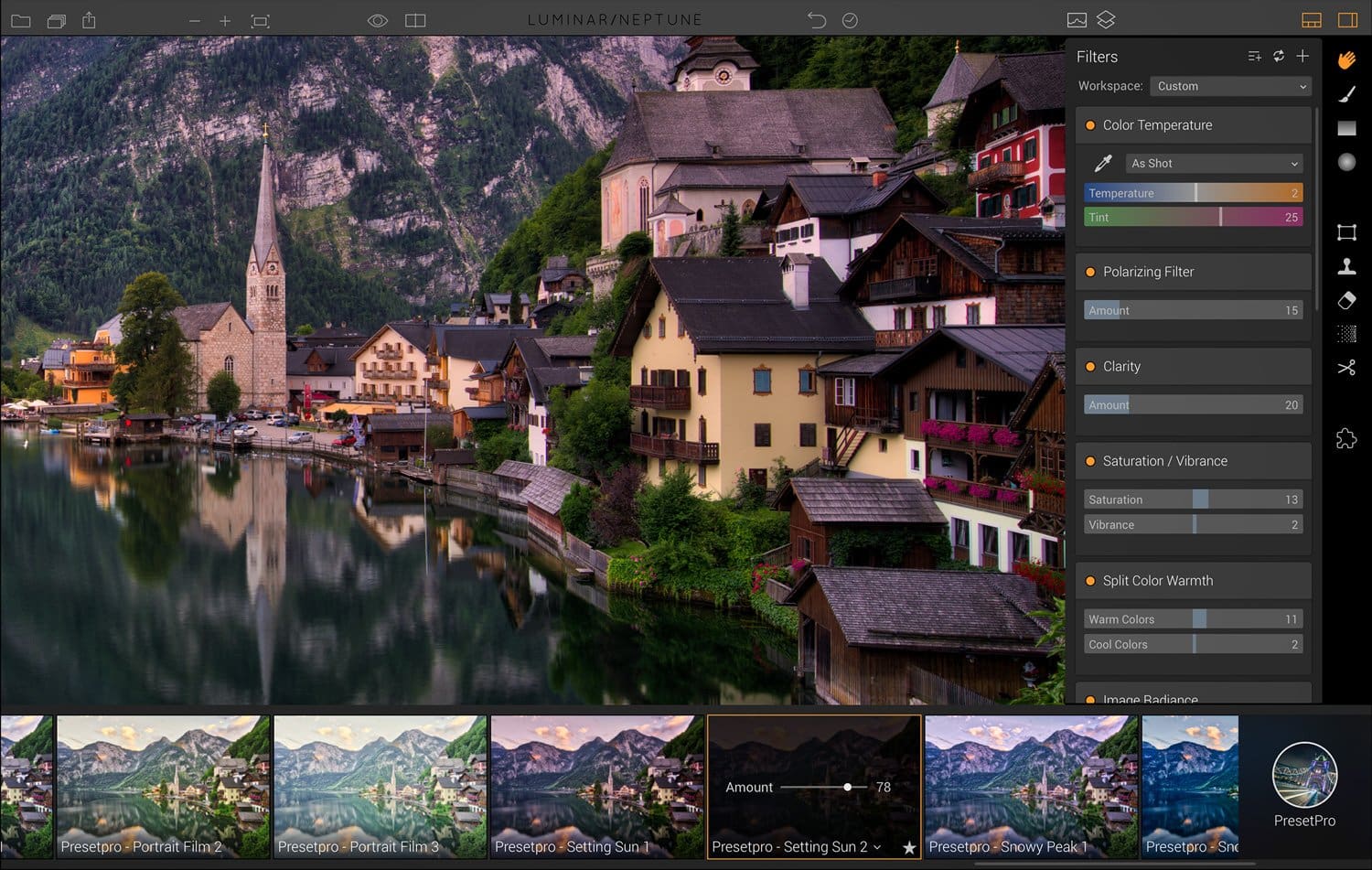Apply Presetpro - Snowy Peak 1 preset
The height and width of the screenshot is (870, 1372).
(1032, 787)
